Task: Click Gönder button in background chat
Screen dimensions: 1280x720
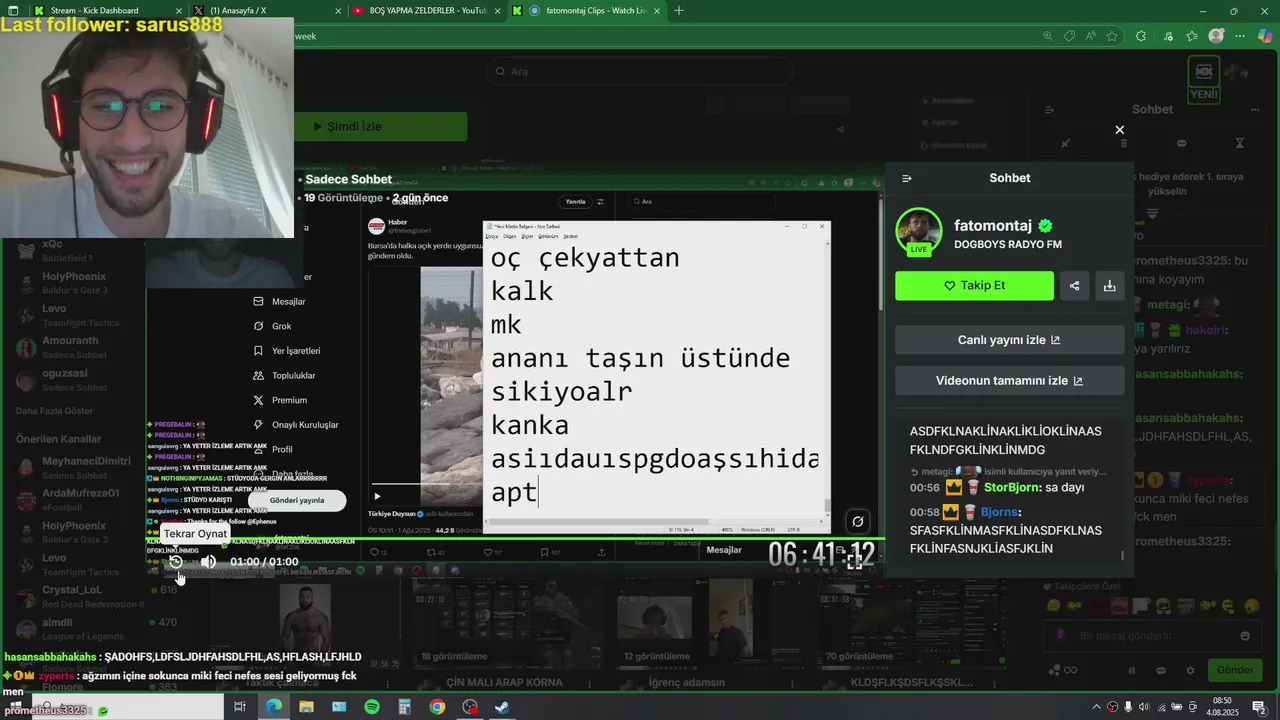Action: [1235, 670]
